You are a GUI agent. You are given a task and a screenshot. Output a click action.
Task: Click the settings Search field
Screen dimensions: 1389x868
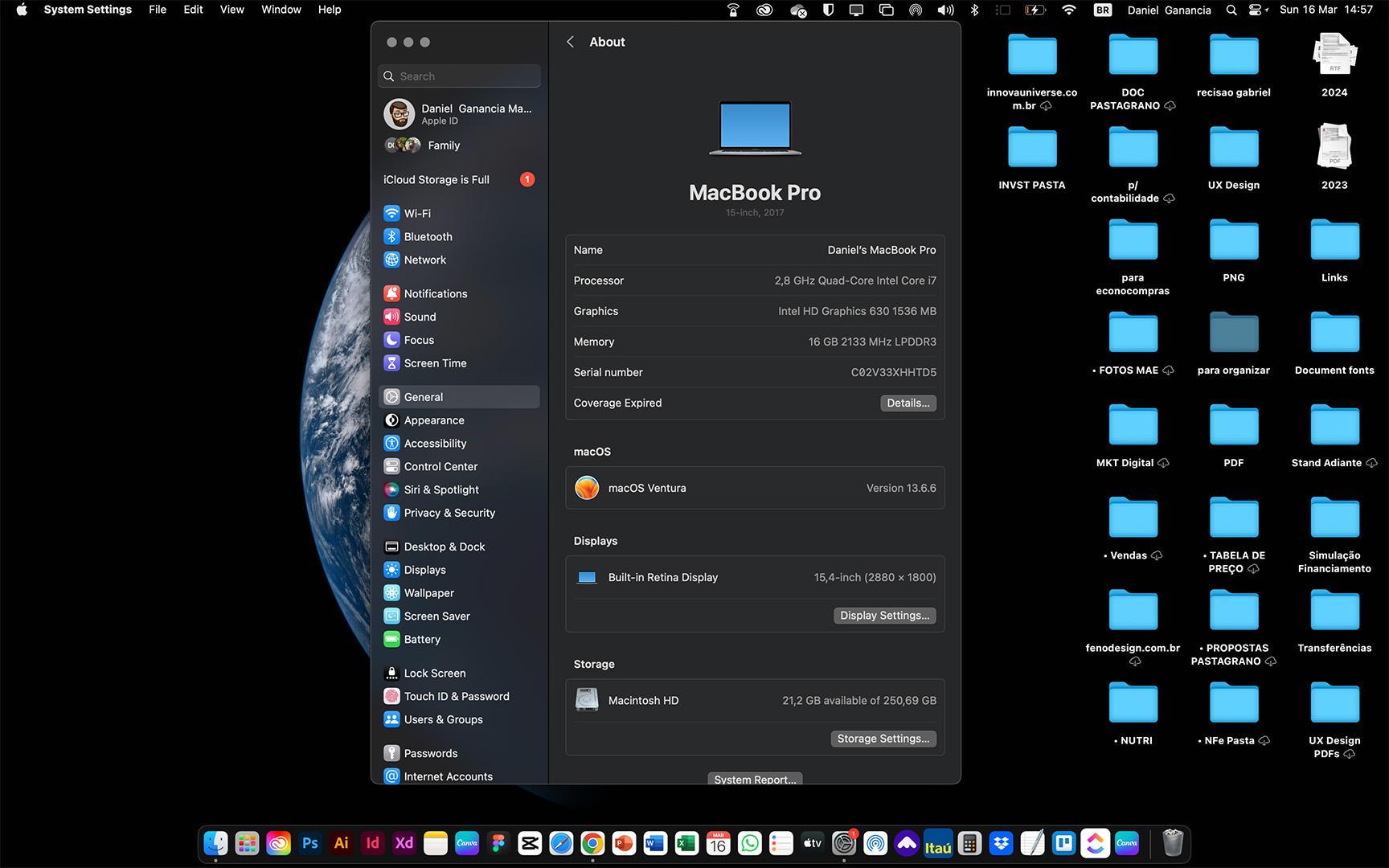coord(459,76)
